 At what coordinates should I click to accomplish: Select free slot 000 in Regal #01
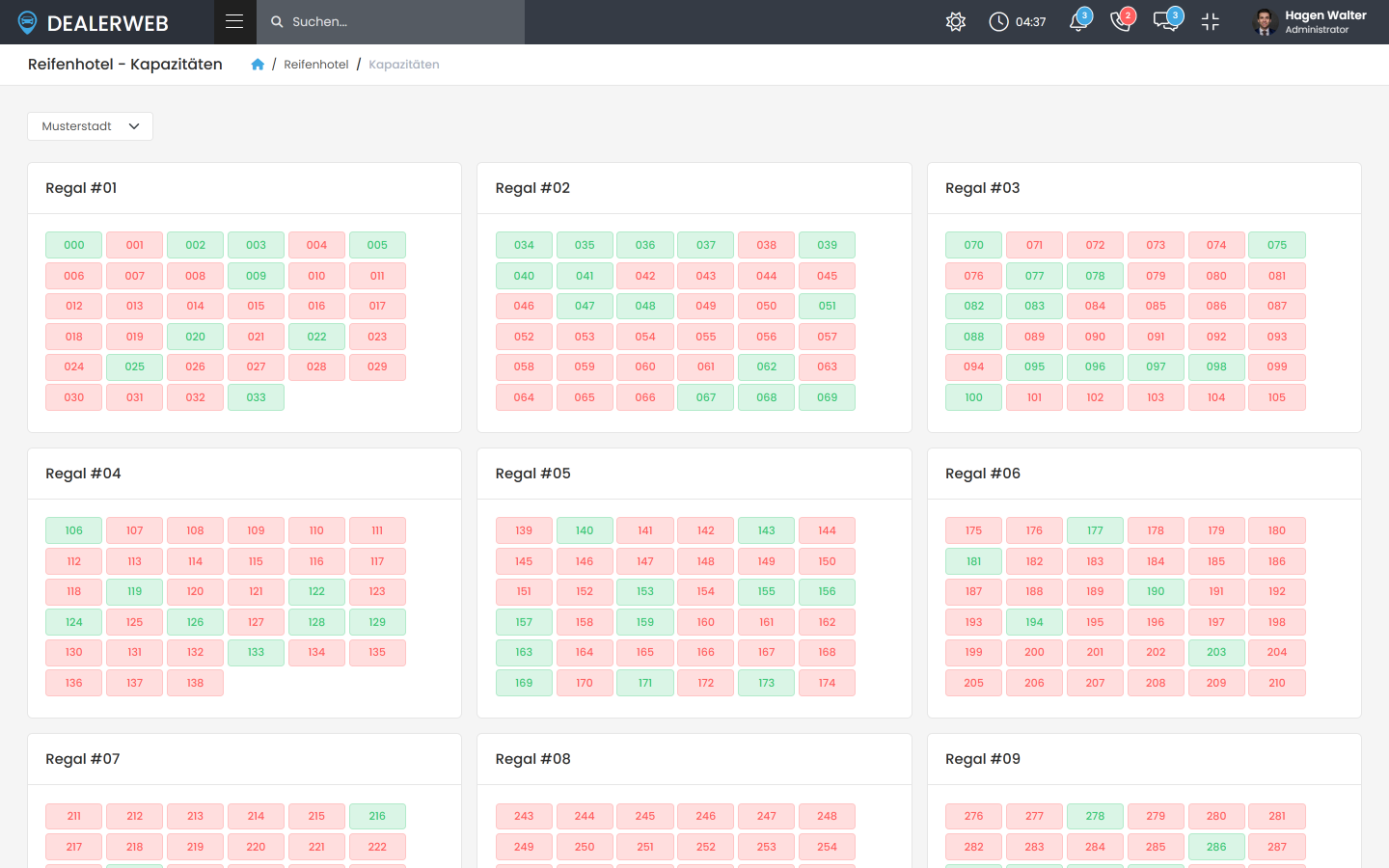tap(74, 245)
